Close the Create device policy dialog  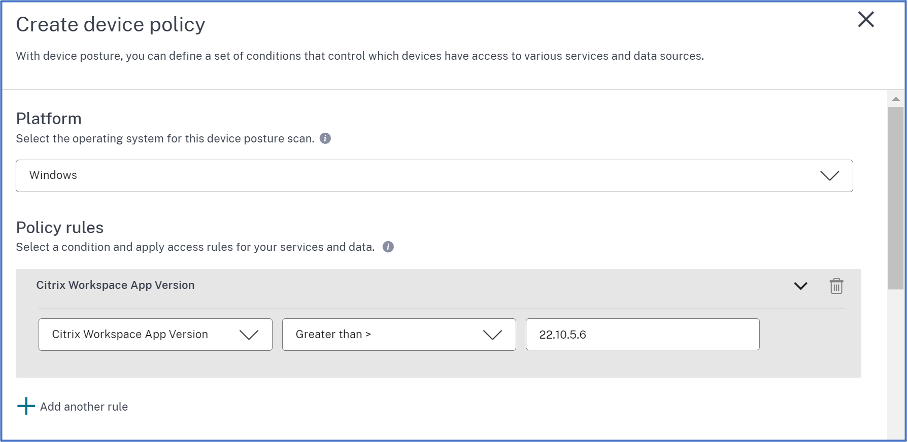[x=866, y=20]
